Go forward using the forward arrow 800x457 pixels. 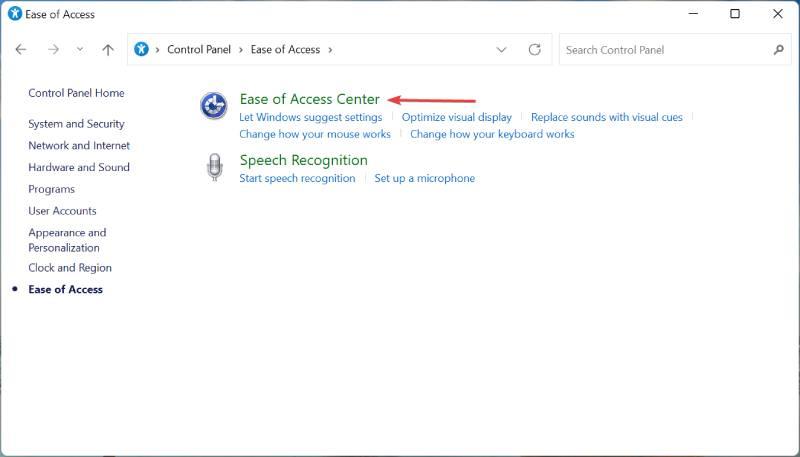53,49
